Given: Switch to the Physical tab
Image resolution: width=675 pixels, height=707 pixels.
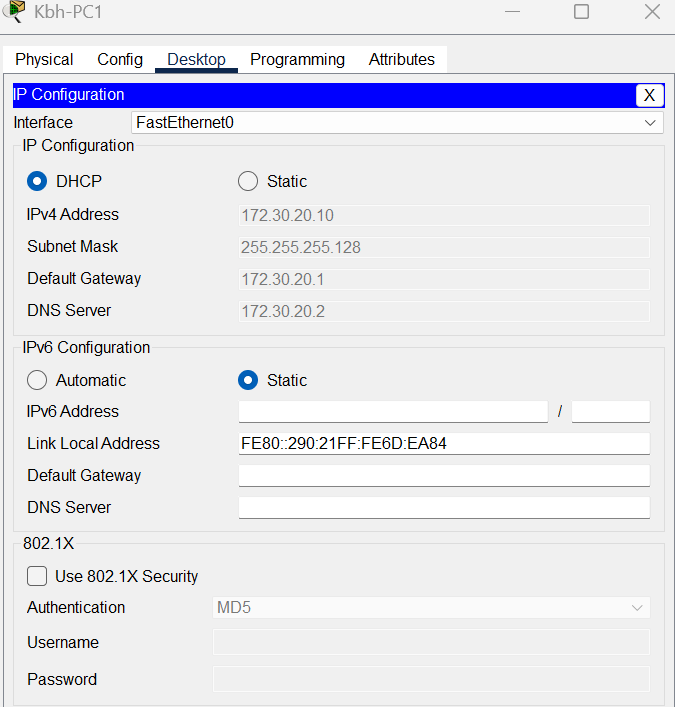Looking at the screenshot, I should (44, 60).
